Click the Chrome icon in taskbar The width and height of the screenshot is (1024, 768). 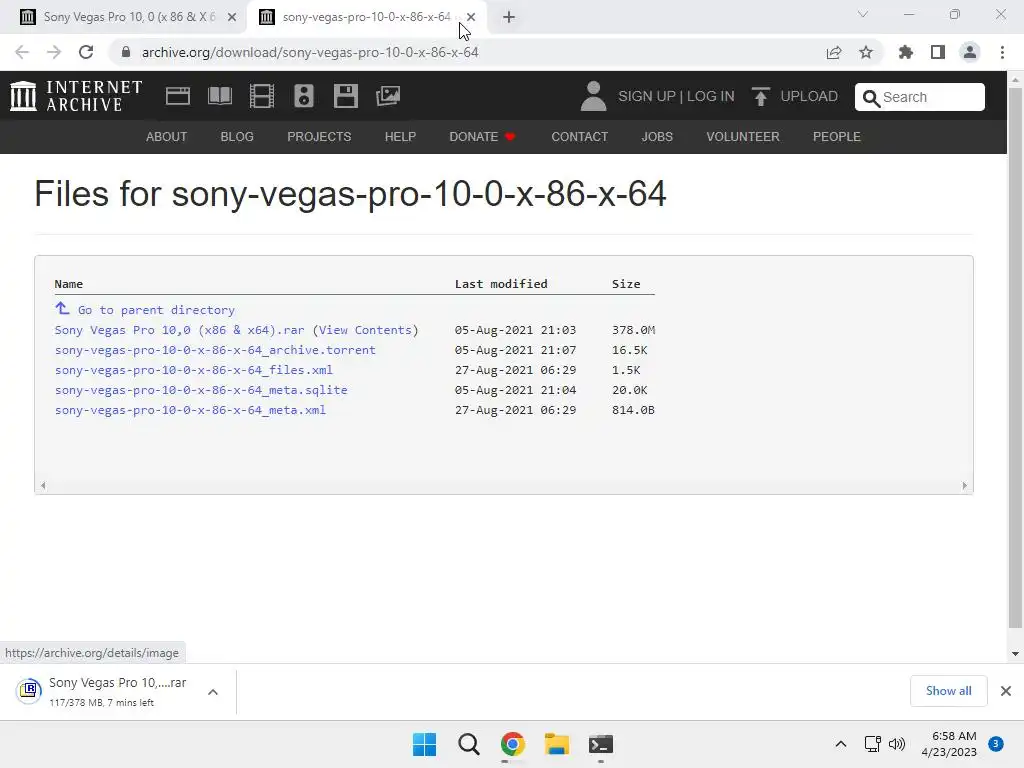[x=513, y=744]
